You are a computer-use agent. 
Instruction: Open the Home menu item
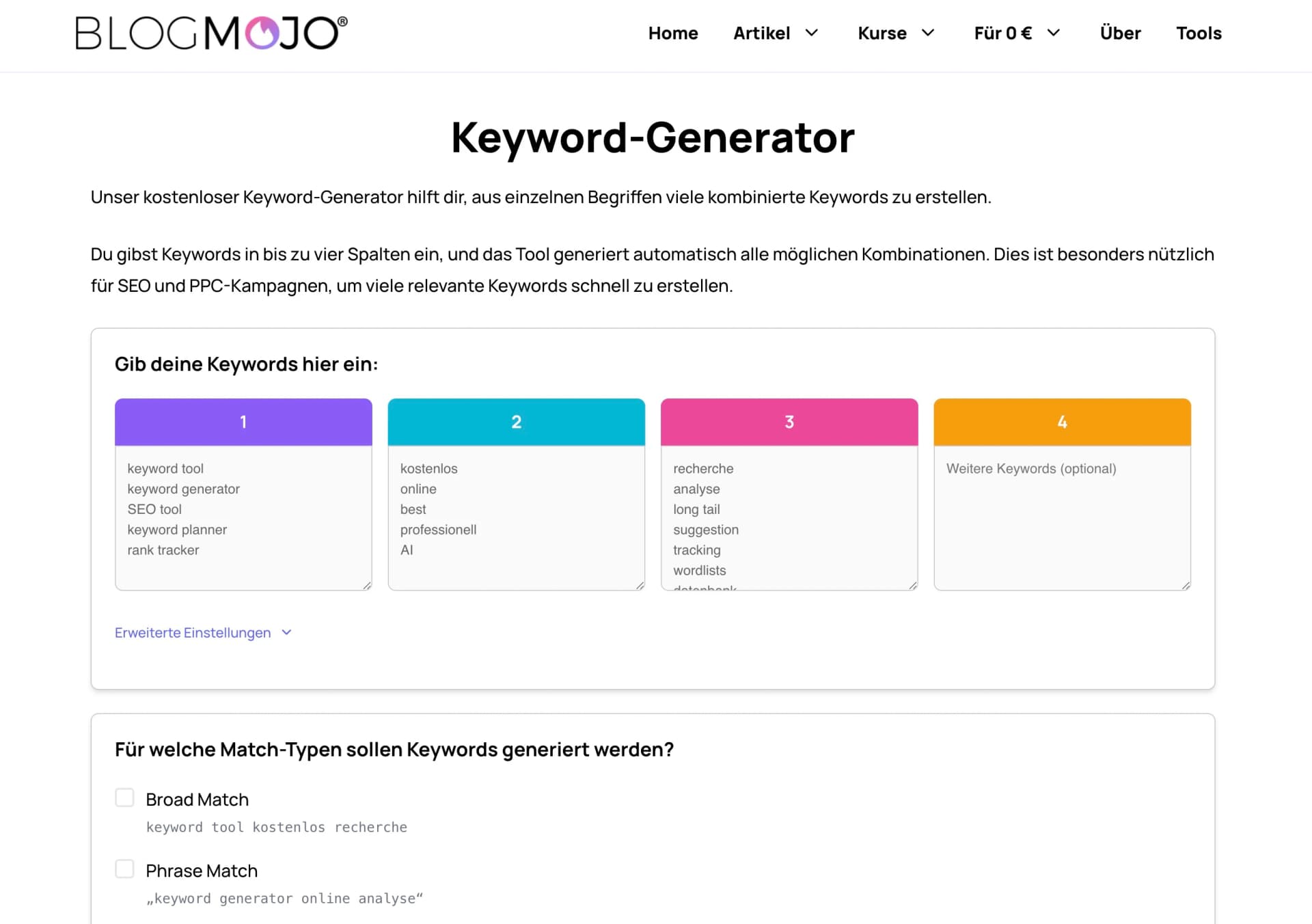(x=673, y=33)
